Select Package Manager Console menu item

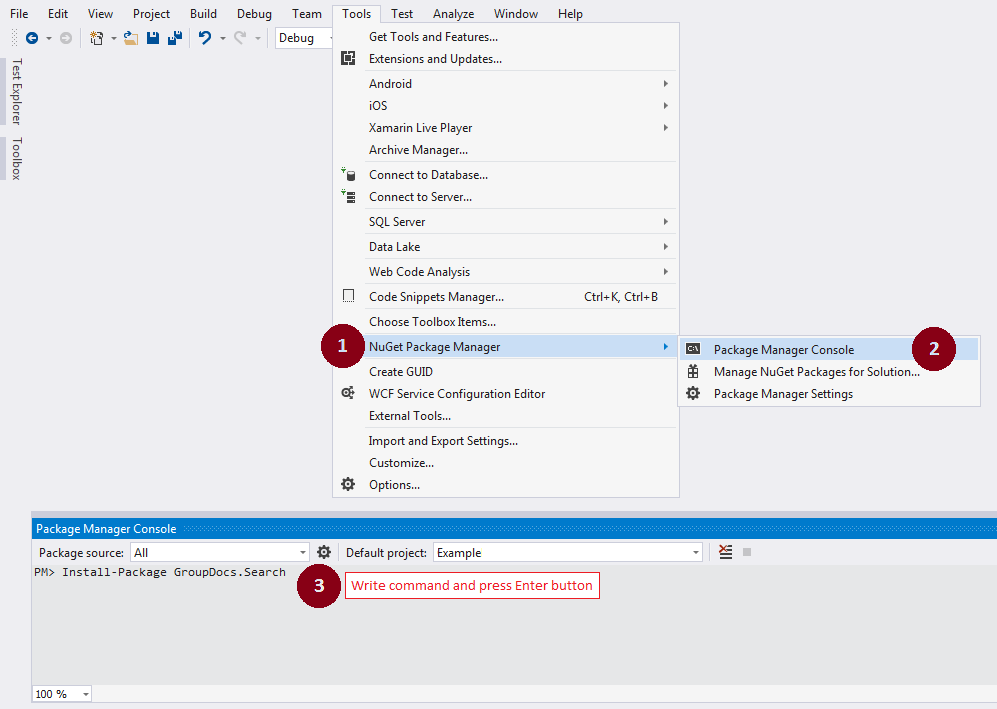point(783,350)
